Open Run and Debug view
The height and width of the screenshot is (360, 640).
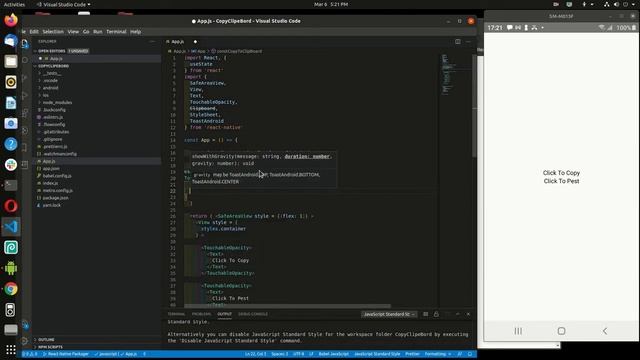point(25,96)
